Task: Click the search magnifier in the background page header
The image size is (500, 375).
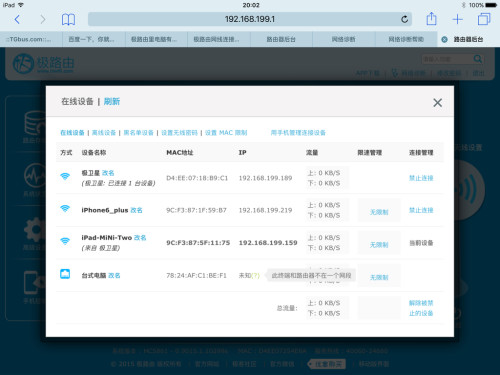Action: (x=478, y=59)
